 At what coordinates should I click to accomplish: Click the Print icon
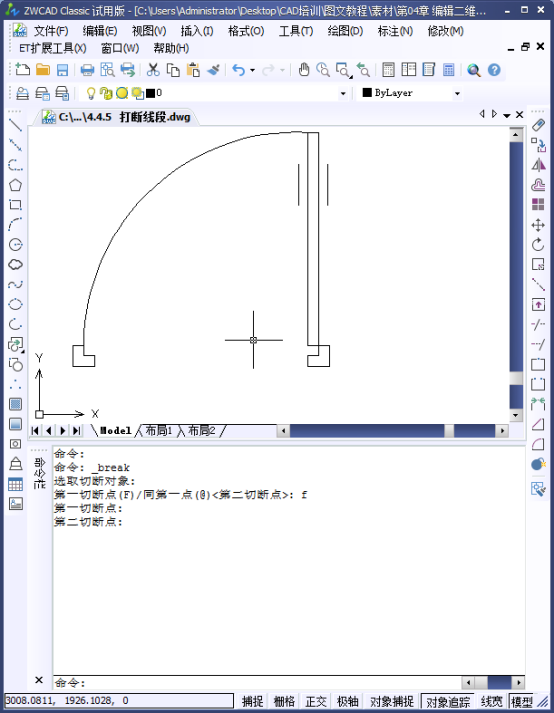point(87,70)
